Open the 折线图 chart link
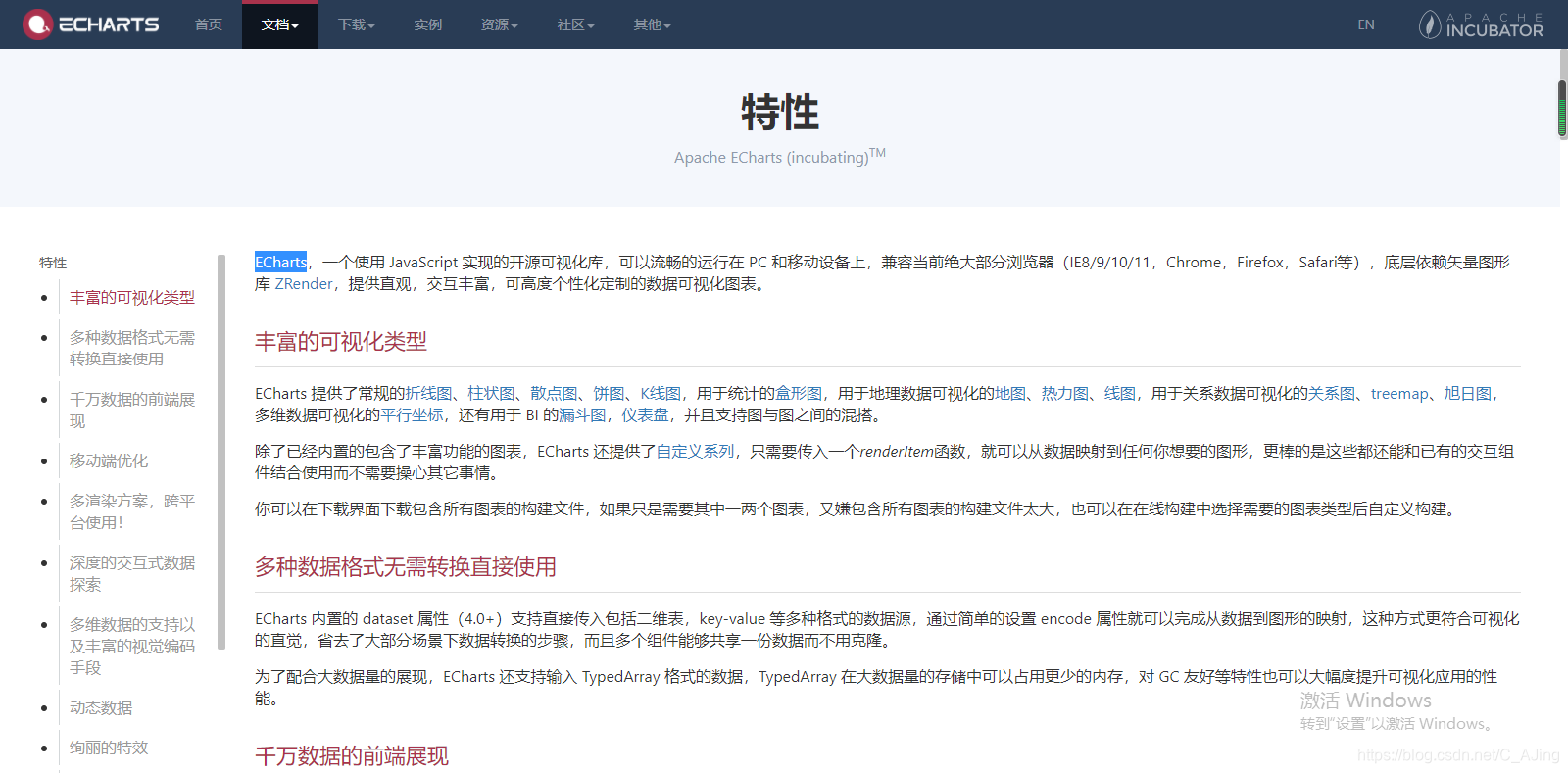This screenshot has height=773, width=1568. coord(428,394)
